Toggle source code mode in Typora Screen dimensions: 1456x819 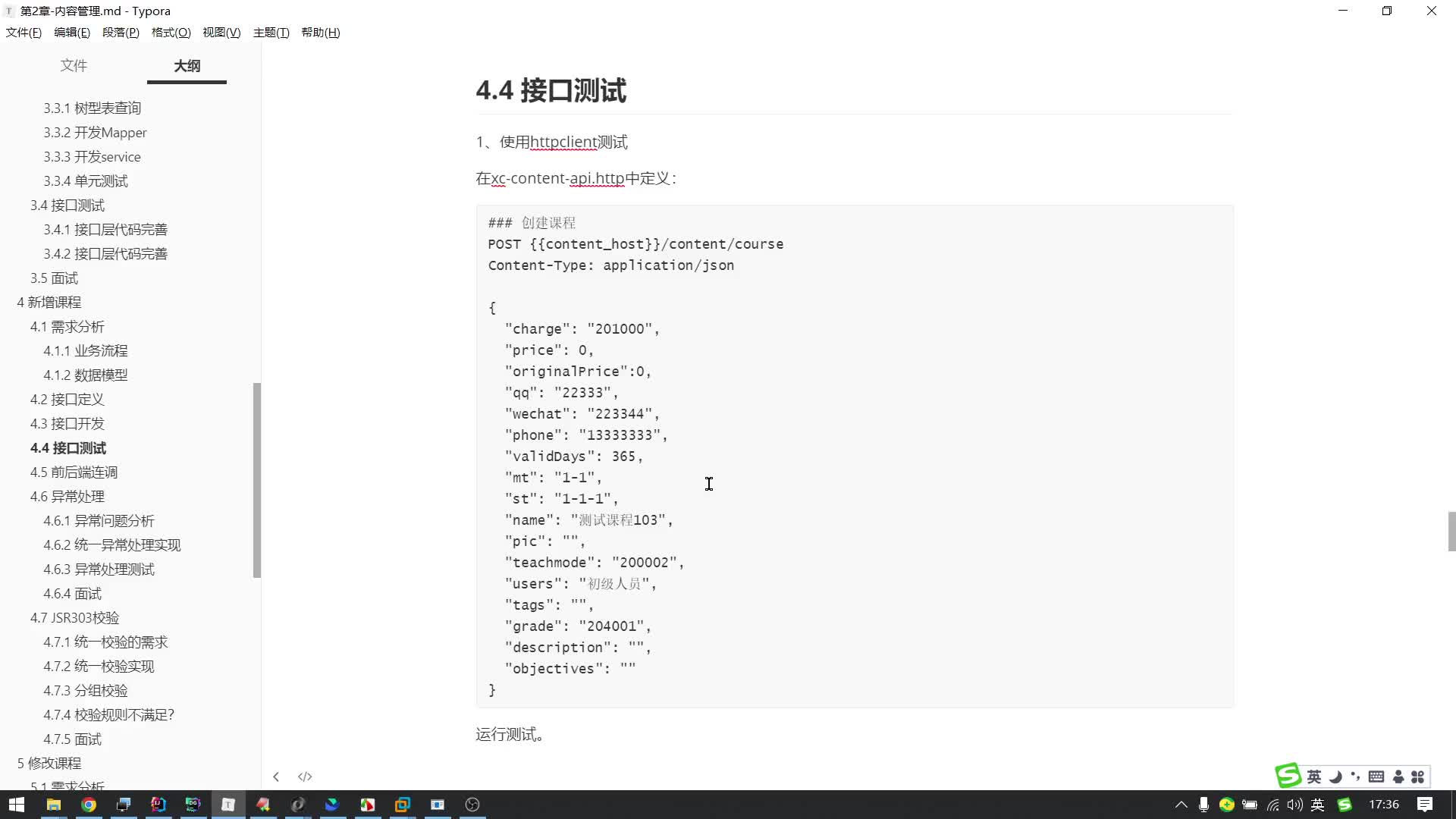click(x=305, y=777)
